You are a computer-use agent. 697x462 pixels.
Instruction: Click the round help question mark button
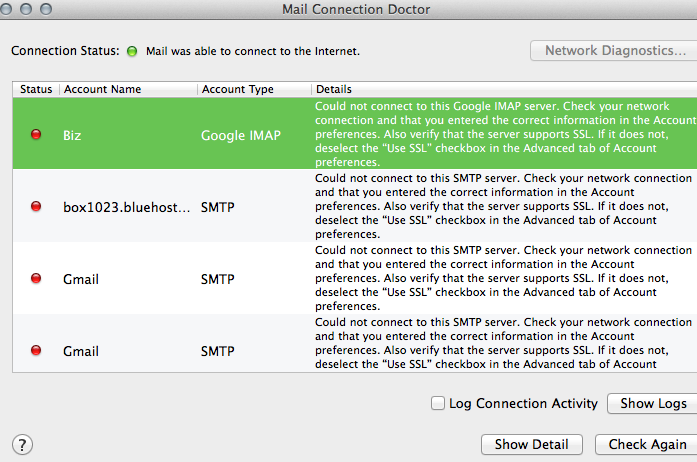22,444
